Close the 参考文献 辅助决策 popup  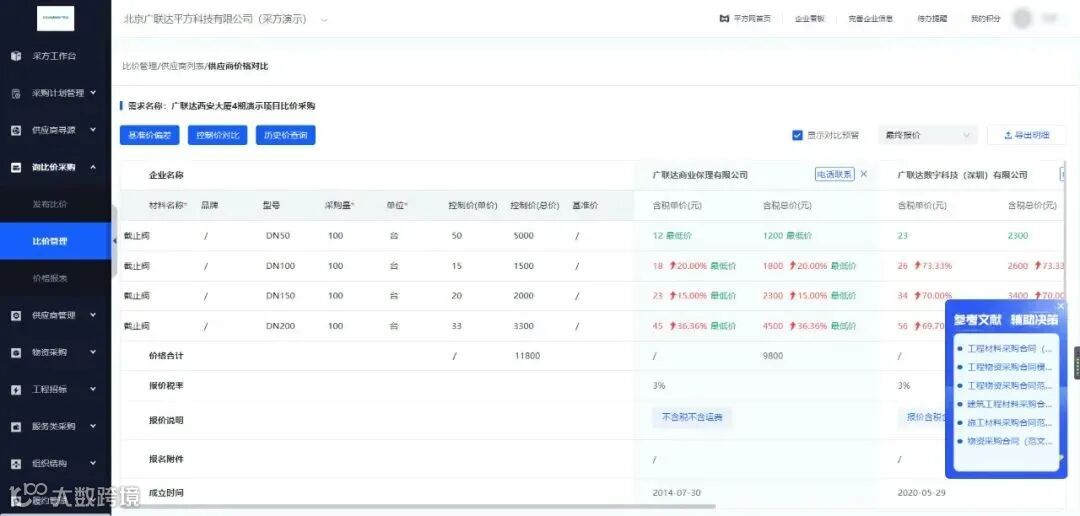(x=1061, y=305)
